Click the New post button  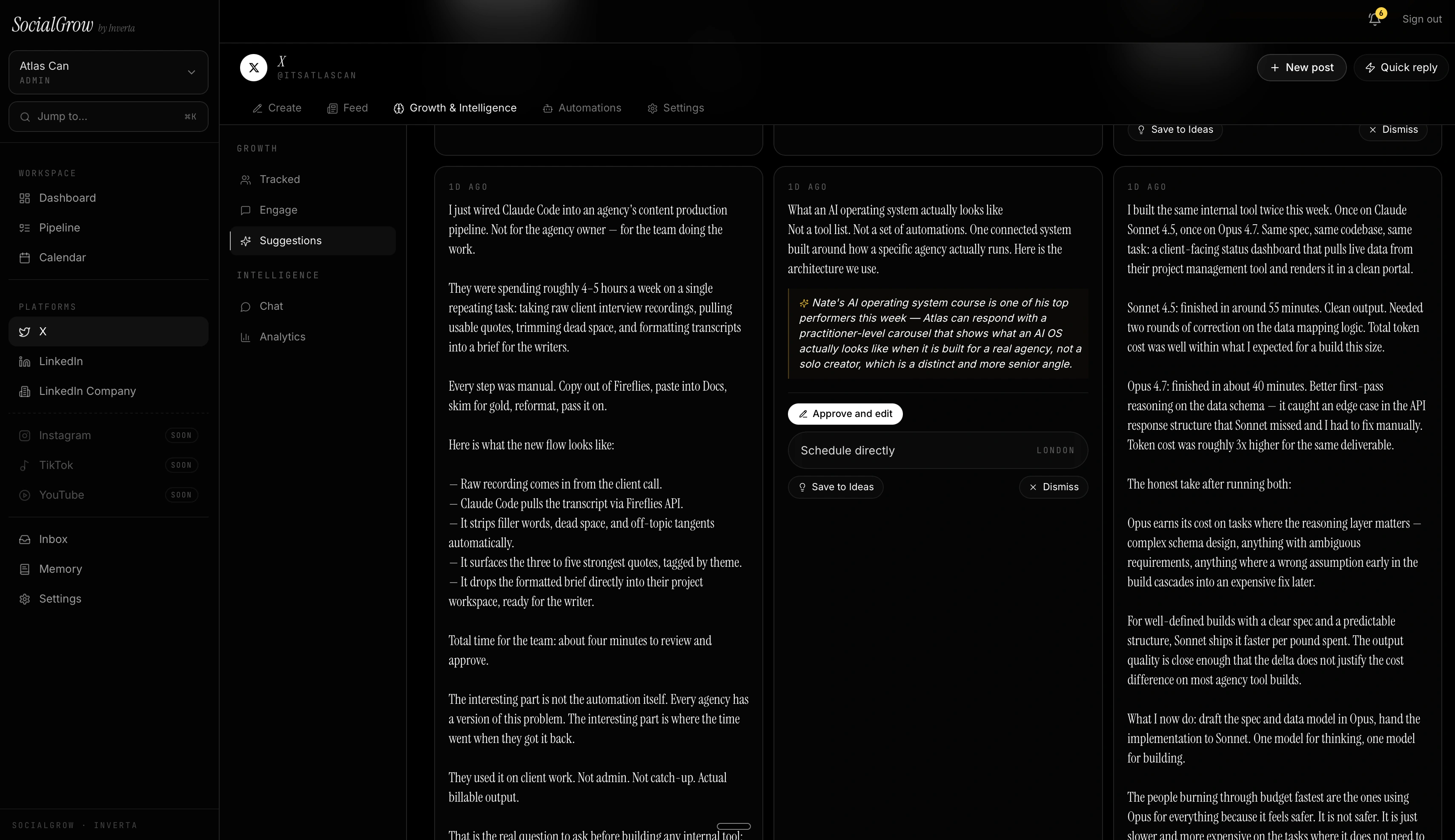1301,68
